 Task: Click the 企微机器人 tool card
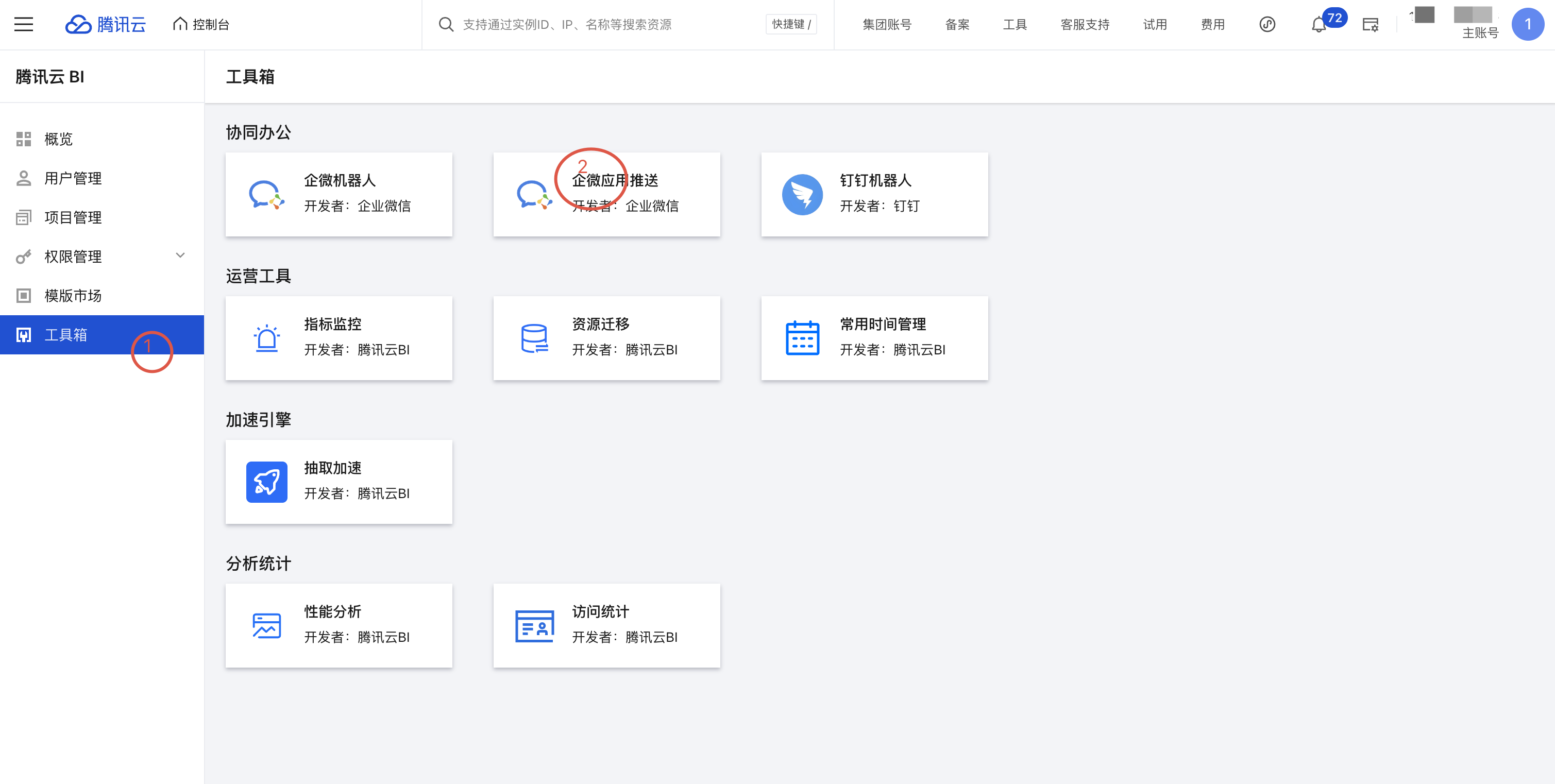[x=339, y=194]
